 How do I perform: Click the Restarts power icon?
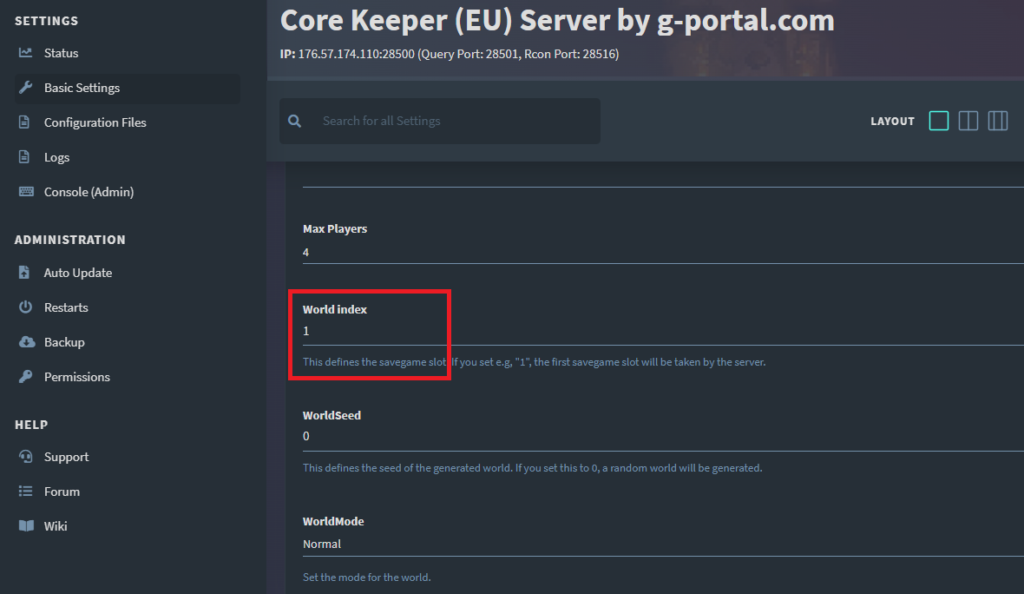25,307
